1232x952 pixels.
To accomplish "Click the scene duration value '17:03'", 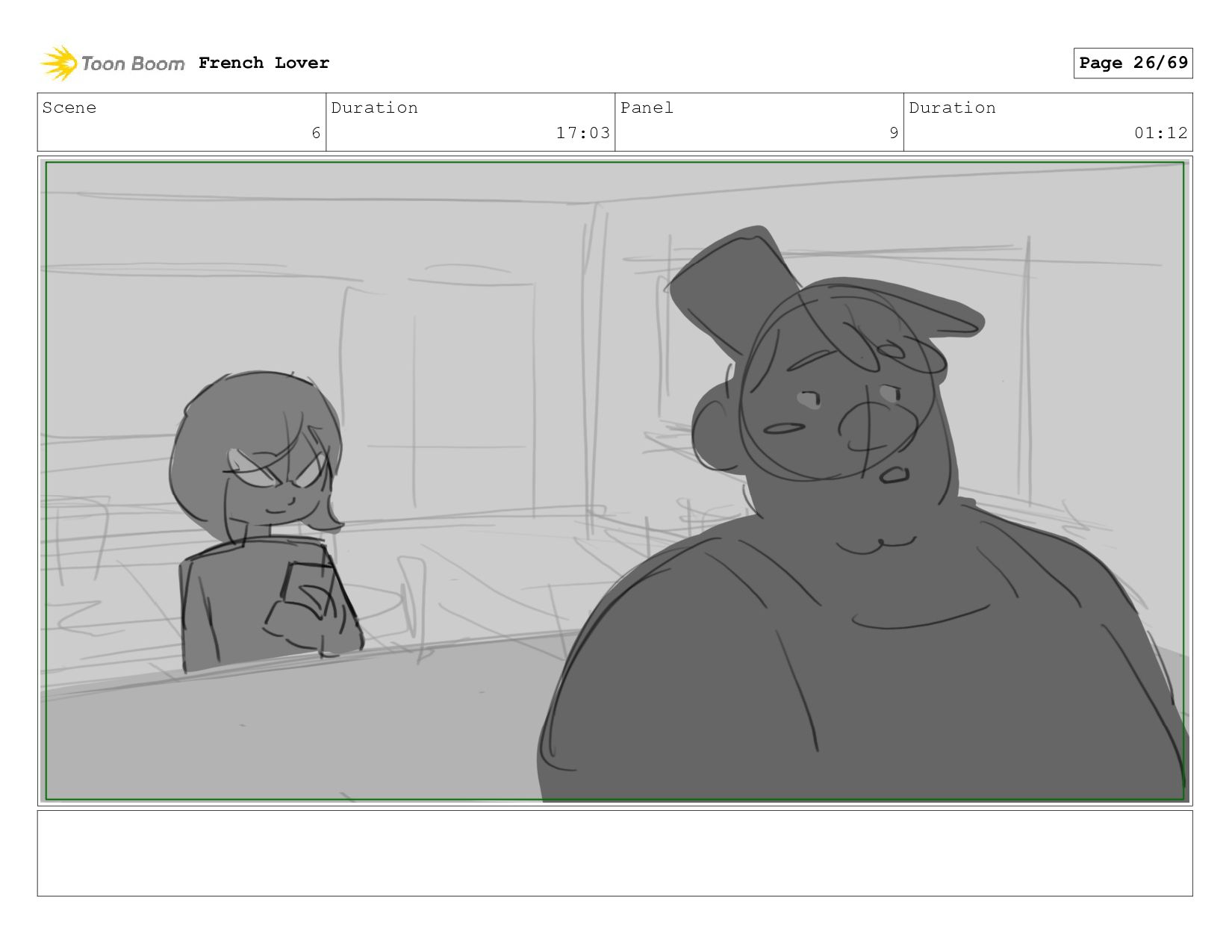I will [582, 133].
